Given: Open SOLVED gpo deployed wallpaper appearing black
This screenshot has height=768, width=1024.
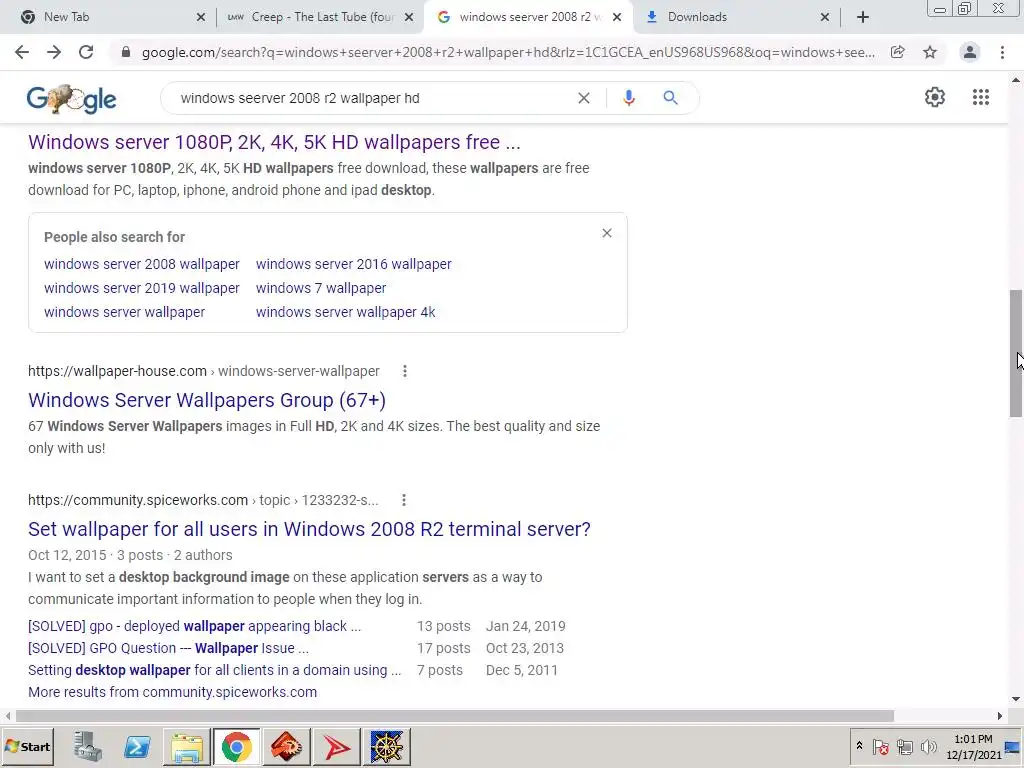Looking at the screenshot, I should [195, 626].
